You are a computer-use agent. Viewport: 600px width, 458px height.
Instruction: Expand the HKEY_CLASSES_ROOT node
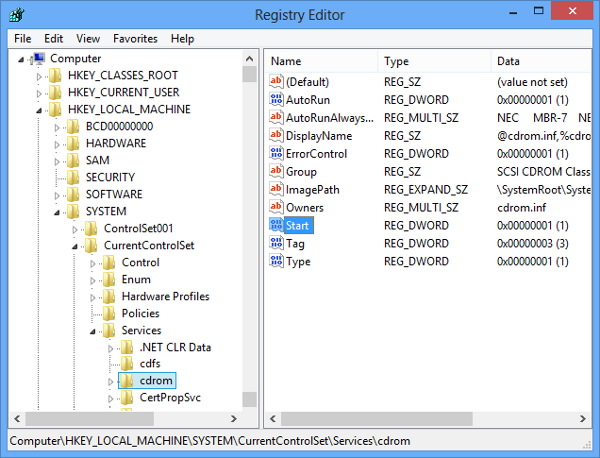[x=39, y=77]
